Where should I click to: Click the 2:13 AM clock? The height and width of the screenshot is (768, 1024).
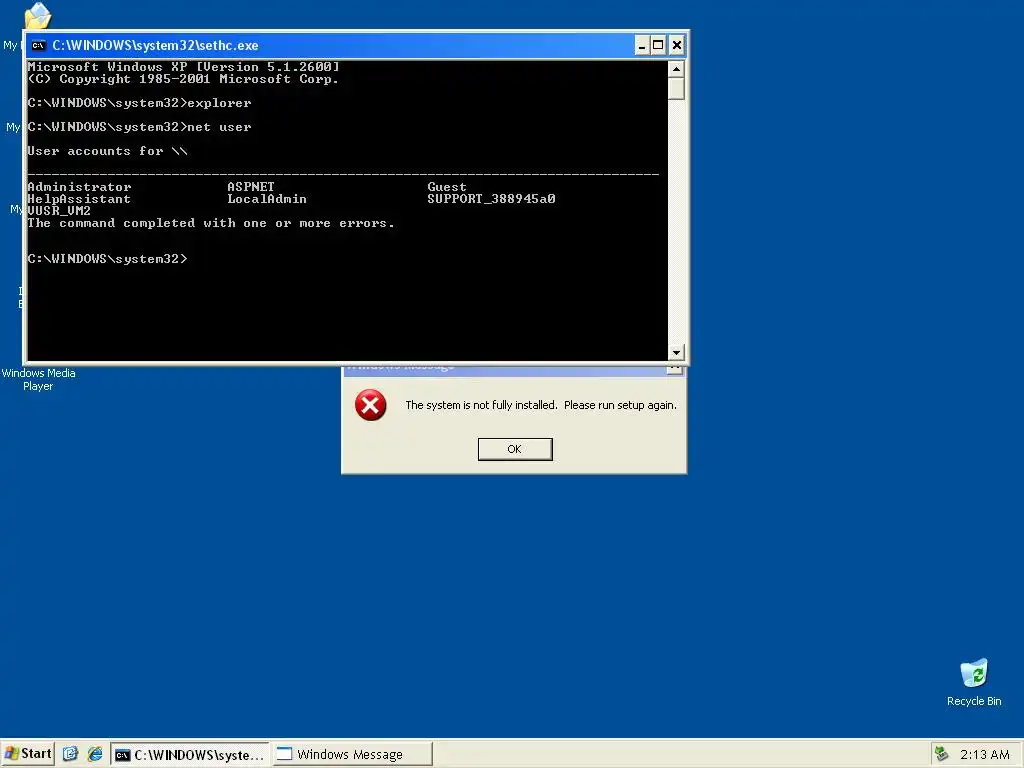(984, 754)
